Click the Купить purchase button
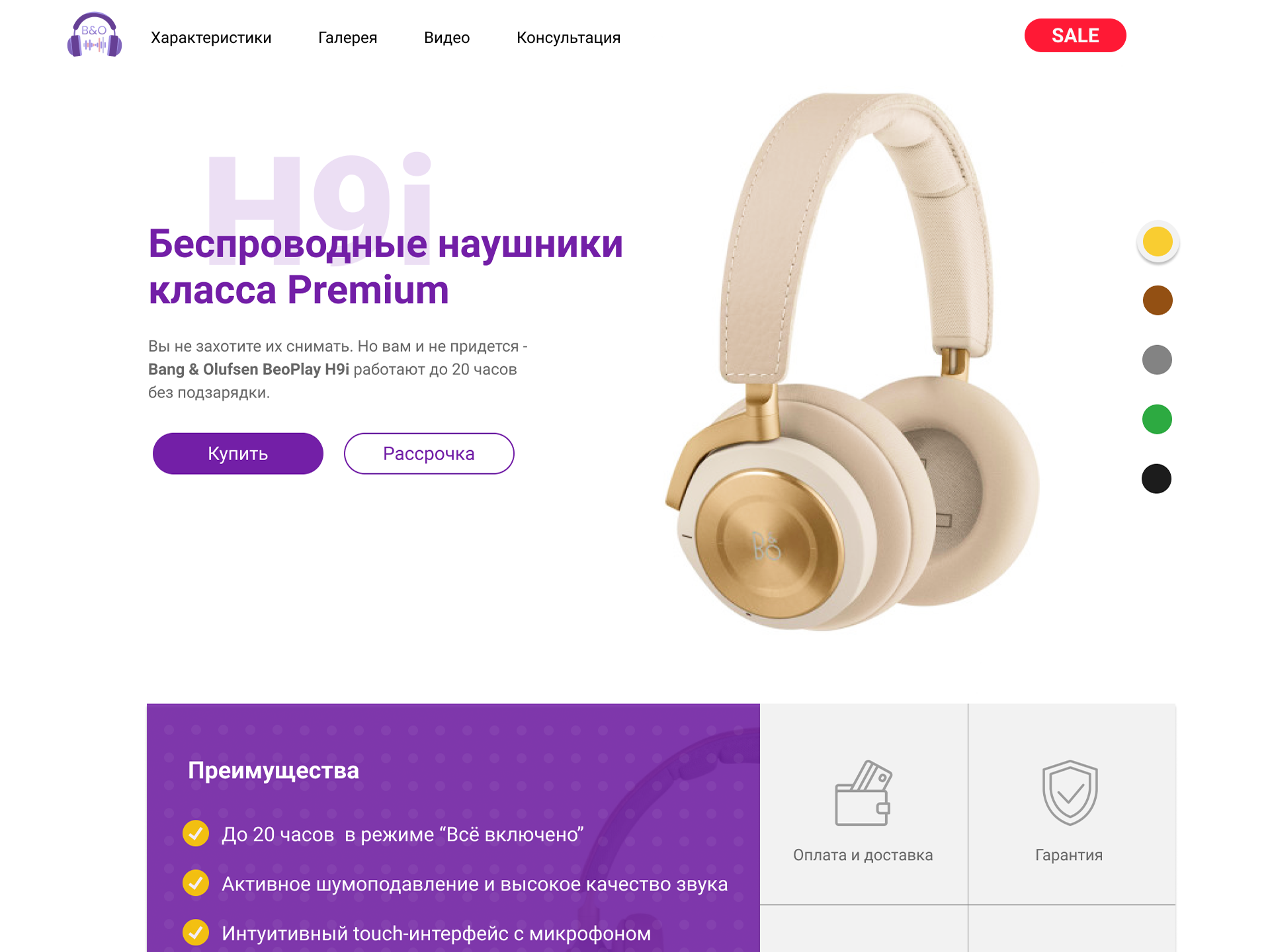 (238, 454)
